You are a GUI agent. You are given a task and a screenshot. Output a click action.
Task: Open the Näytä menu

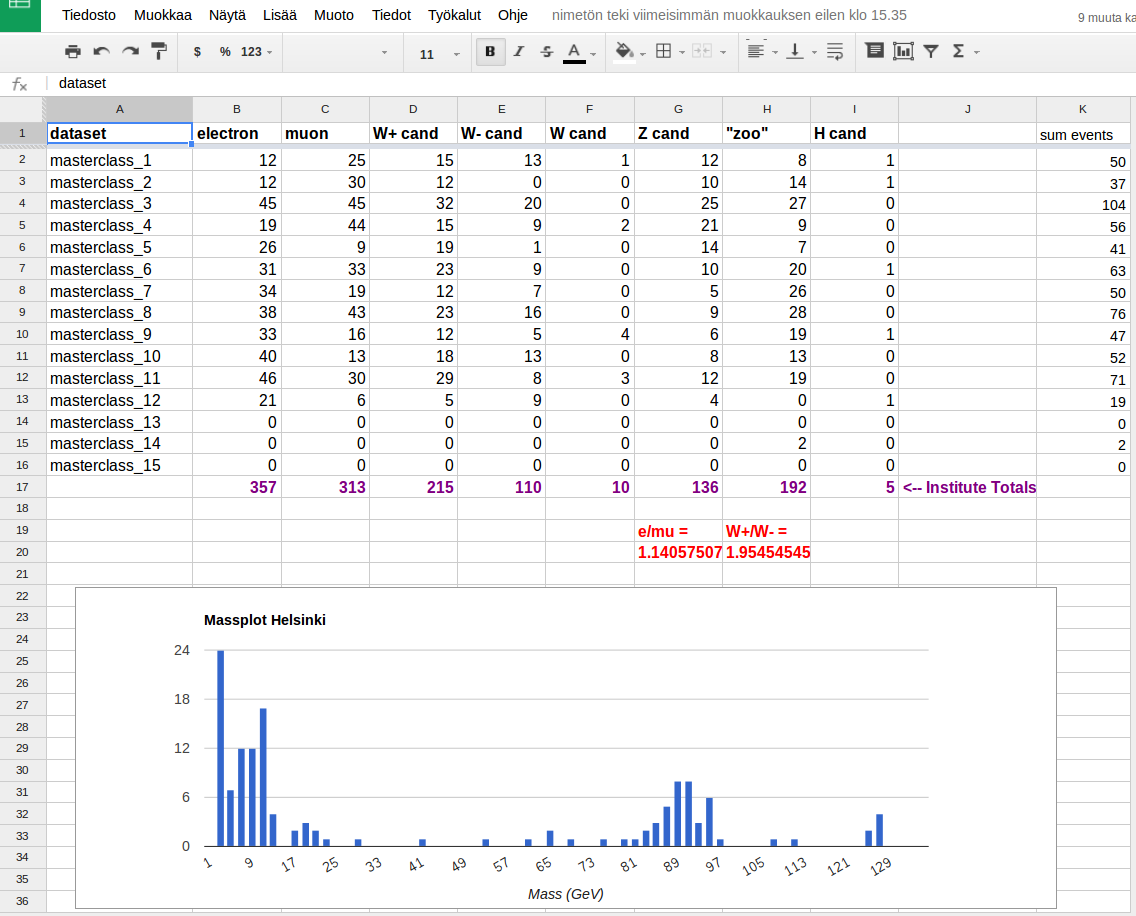[x=227, y=15]
